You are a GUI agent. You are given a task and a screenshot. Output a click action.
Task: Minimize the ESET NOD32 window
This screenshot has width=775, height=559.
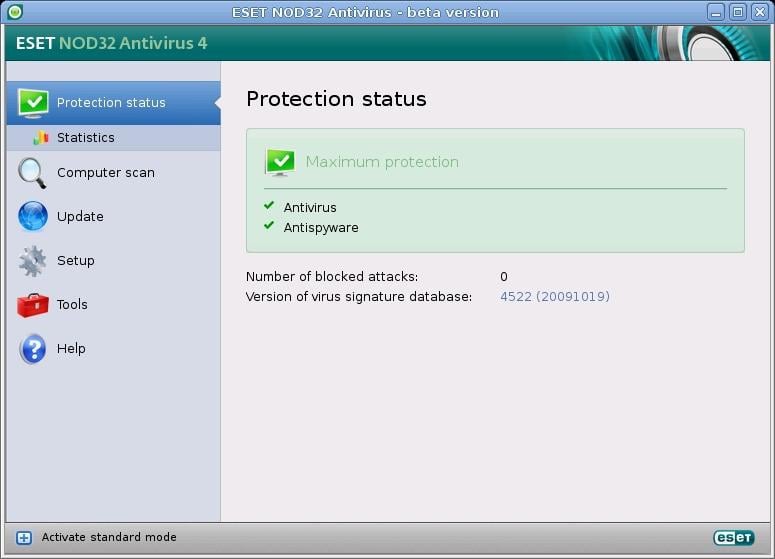(x=716, y=12)
